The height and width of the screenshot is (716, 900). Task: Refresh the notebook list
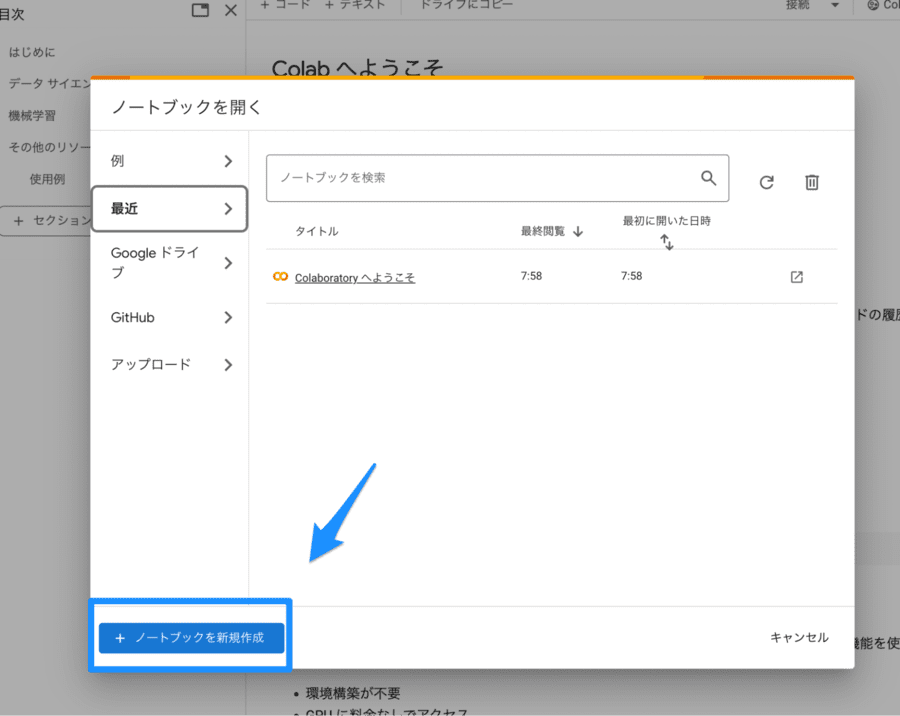[x=766, y=183]
